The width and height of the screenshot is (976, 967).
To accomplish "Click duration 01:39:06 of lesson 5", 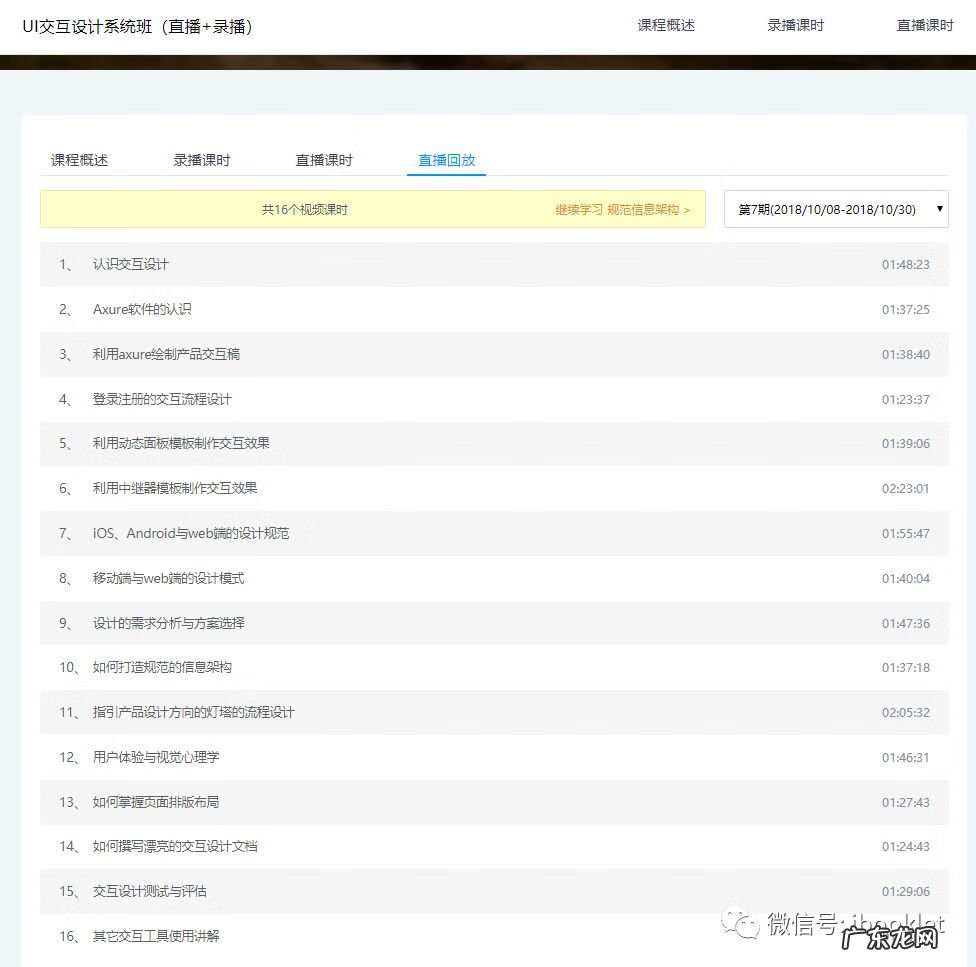I will click(x=906, y=444).
